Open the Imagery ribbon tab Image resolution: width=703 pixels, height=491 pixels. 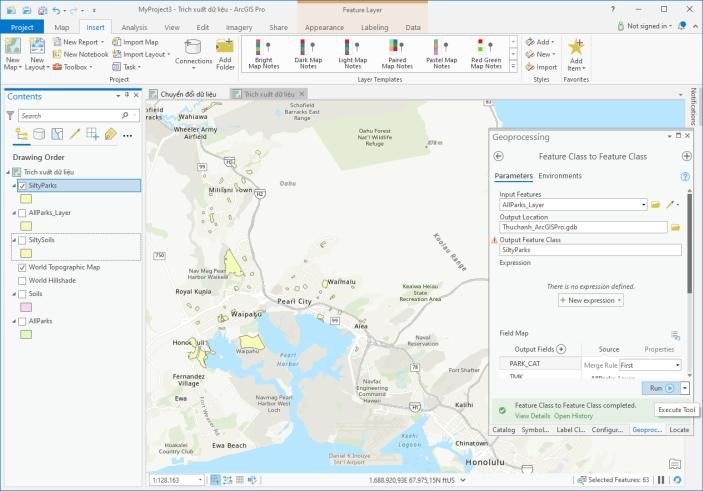[239, 27]
